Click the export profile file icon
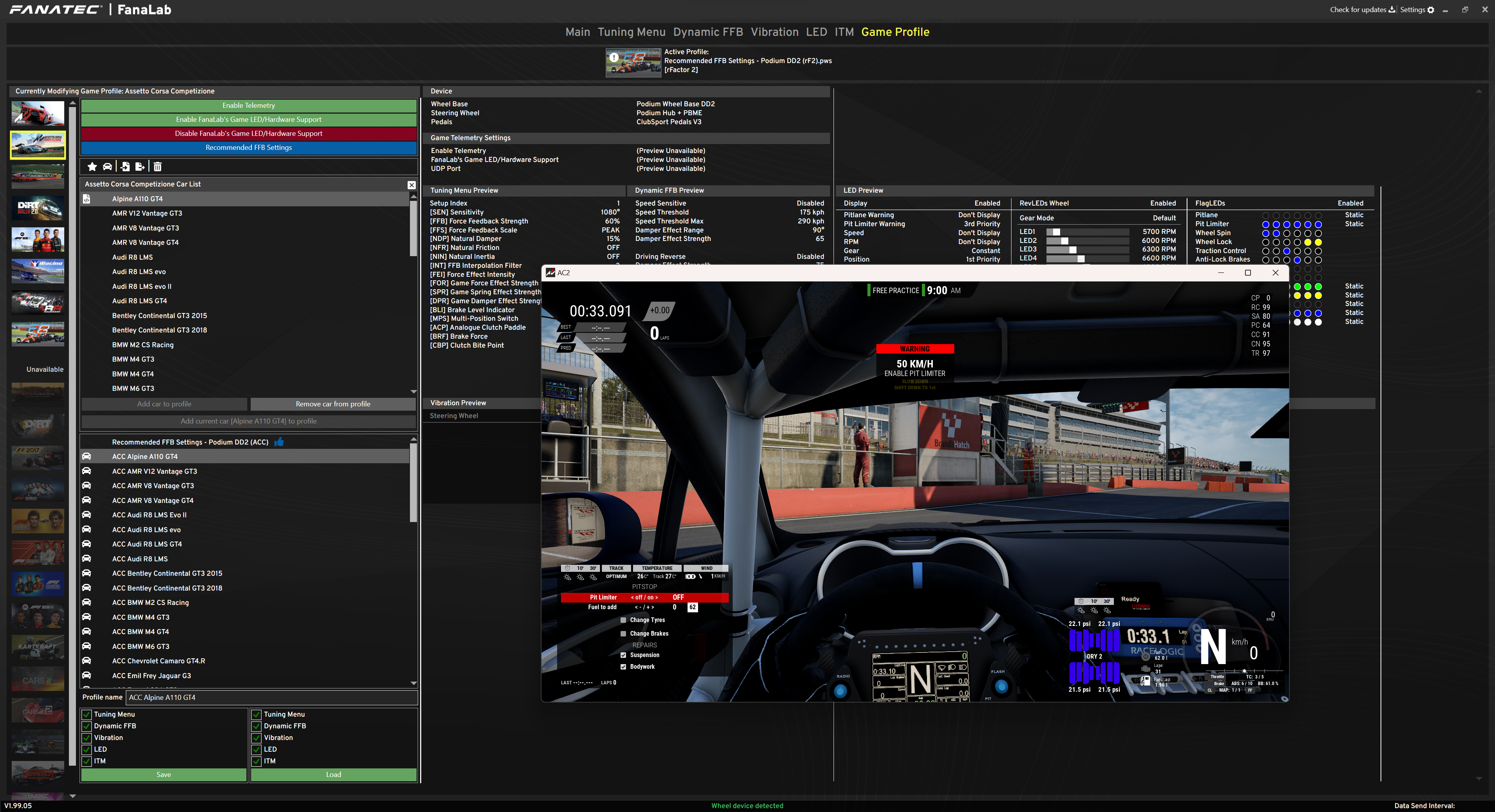This screenshot has width=1495, height=812. (x=140, y=167)
